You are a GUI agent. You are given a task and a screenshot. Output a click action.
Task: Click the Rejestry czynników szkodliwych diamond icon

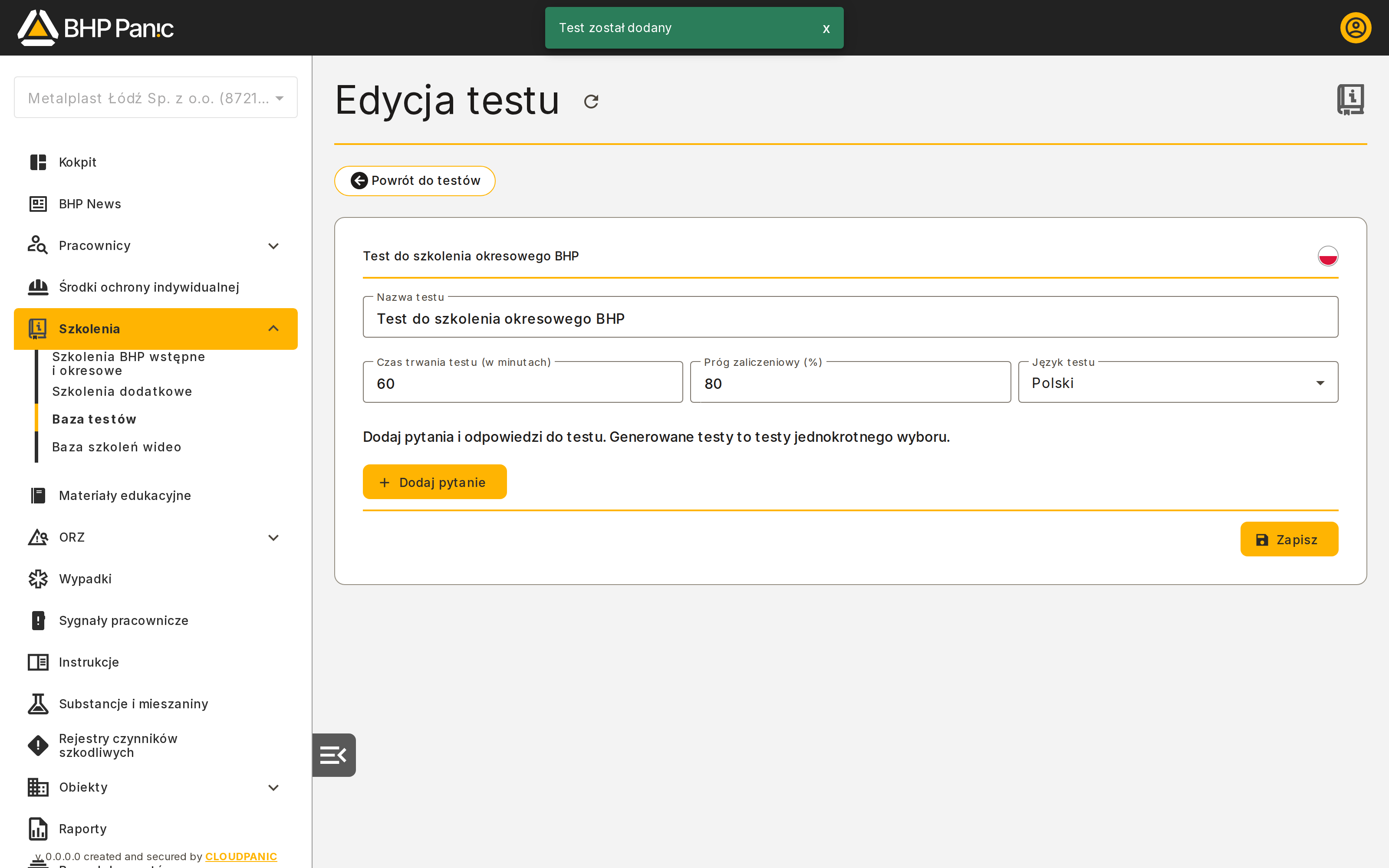click(x=38, y=746)
